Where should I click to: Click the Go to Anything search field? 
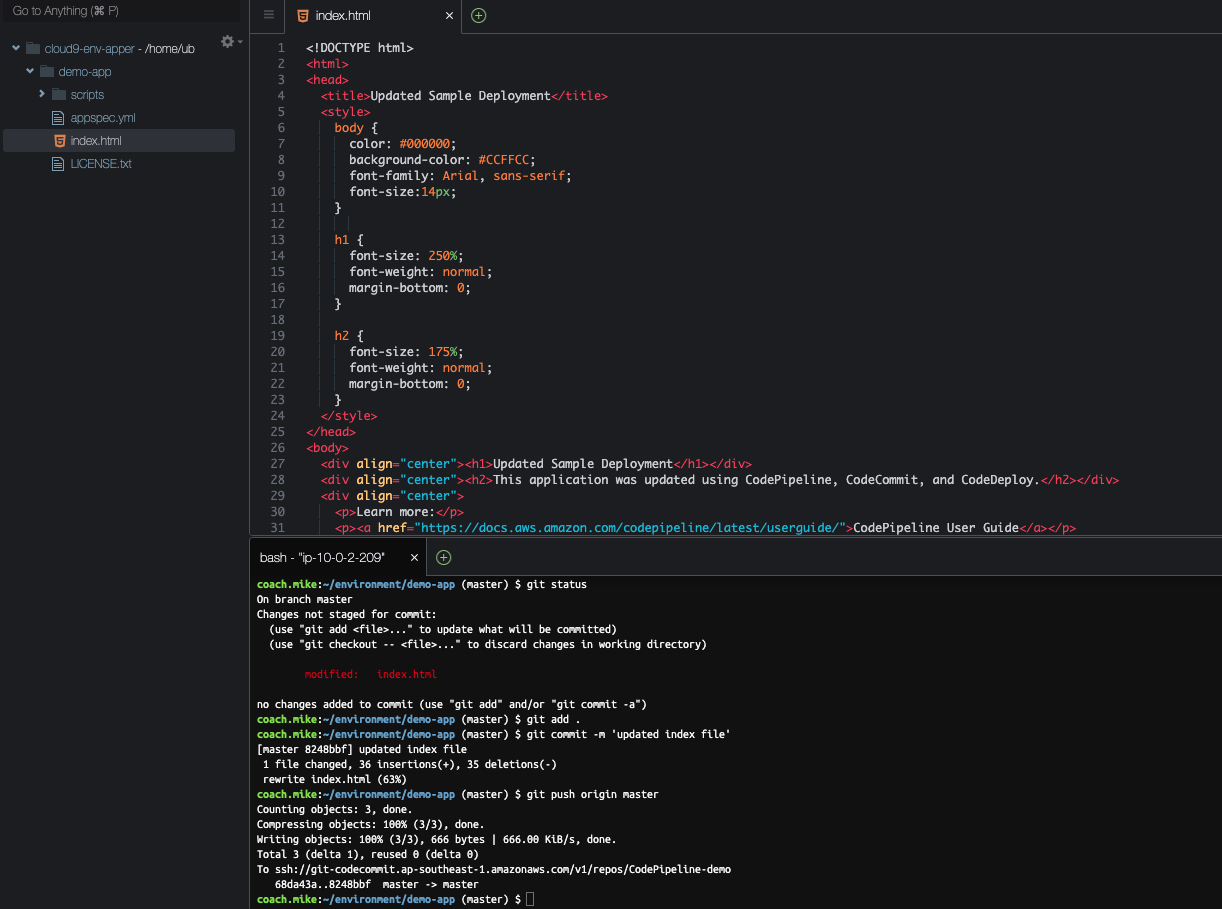(x=120, y=11)
